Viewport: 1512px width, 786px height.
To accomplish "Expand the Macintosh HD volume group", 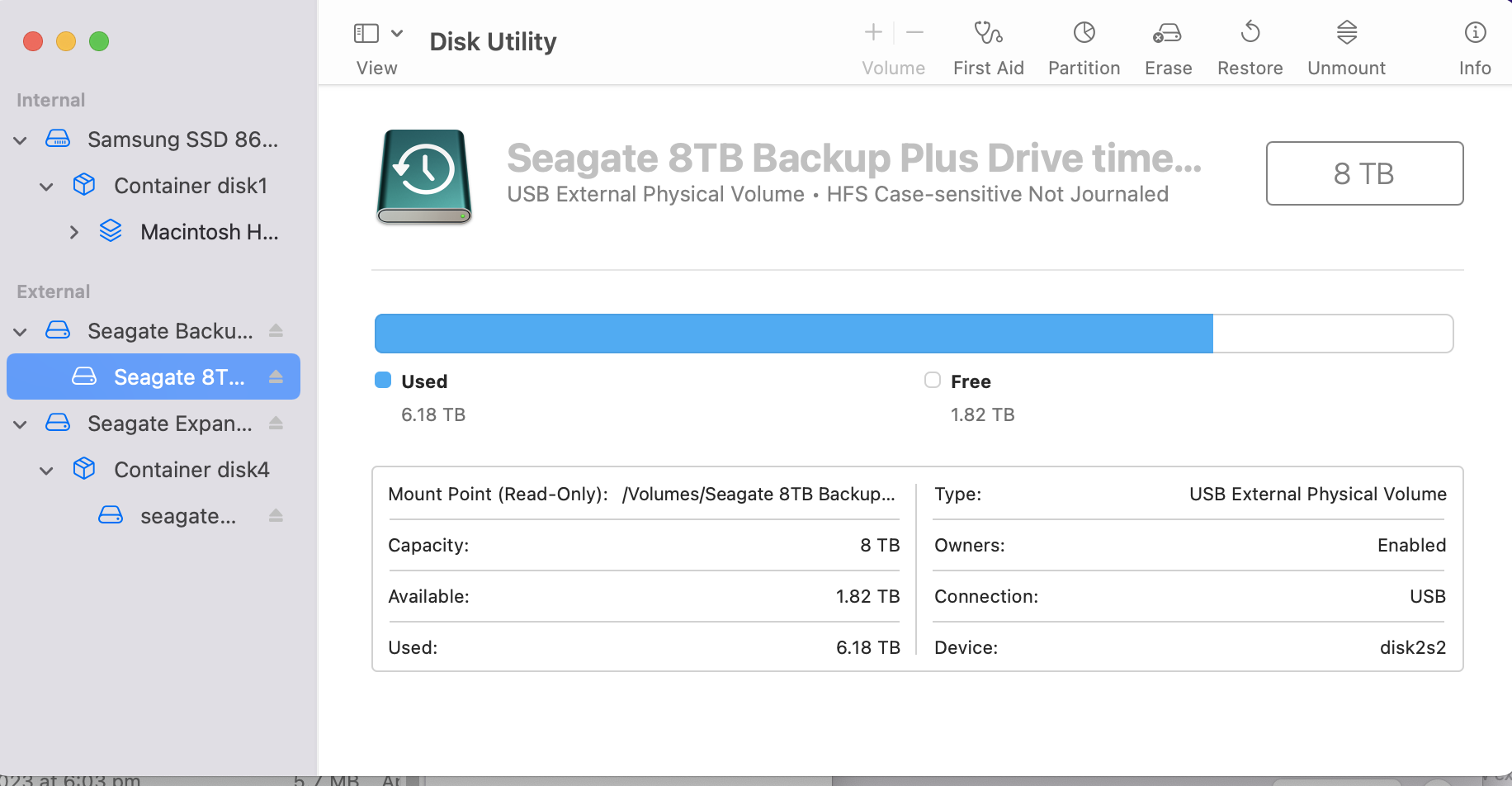I will [74, 233].
